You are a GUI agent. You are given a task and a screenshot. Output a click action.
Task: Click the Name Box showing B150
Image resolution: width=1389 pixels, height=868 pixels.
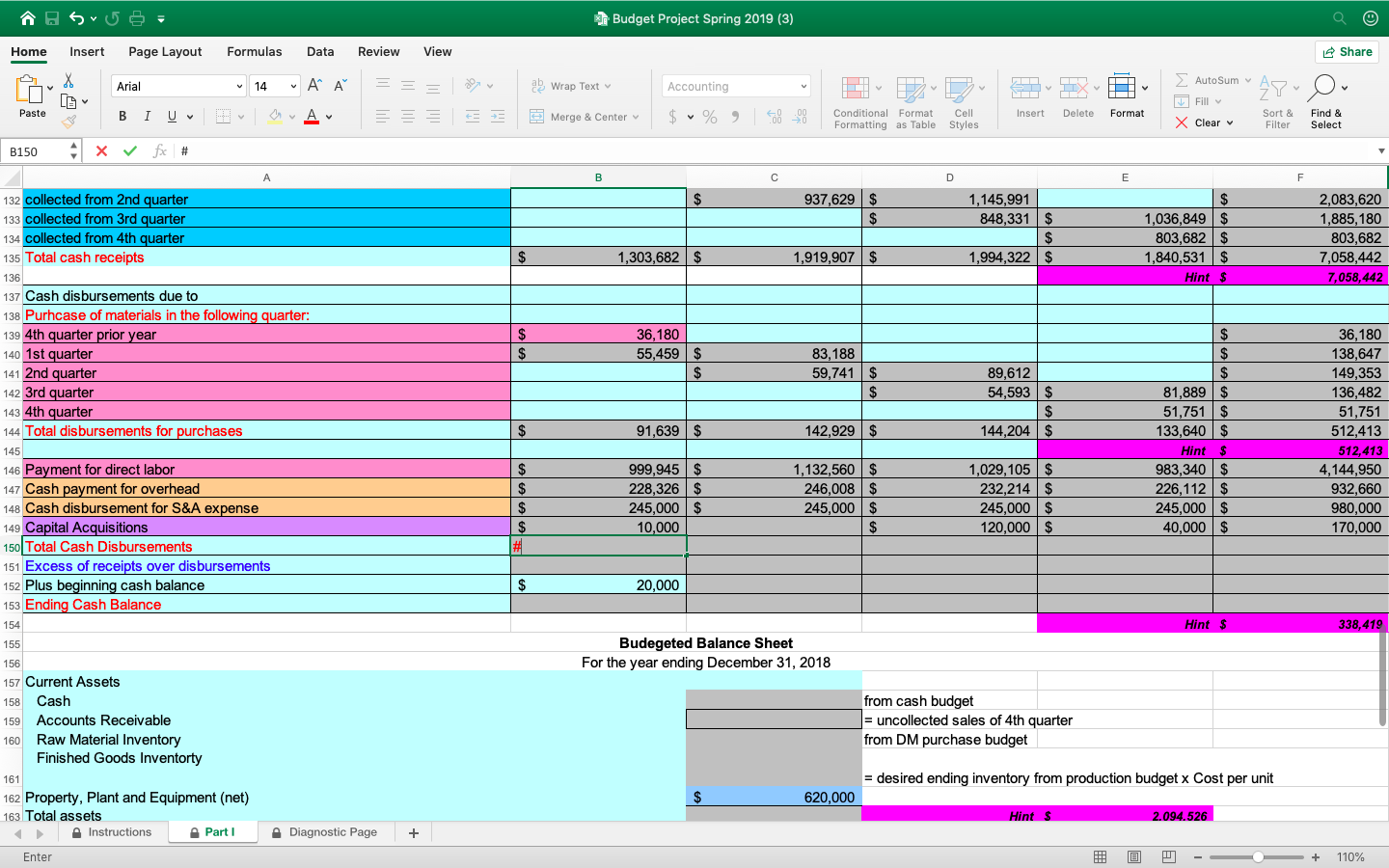(x=35, y=151)
